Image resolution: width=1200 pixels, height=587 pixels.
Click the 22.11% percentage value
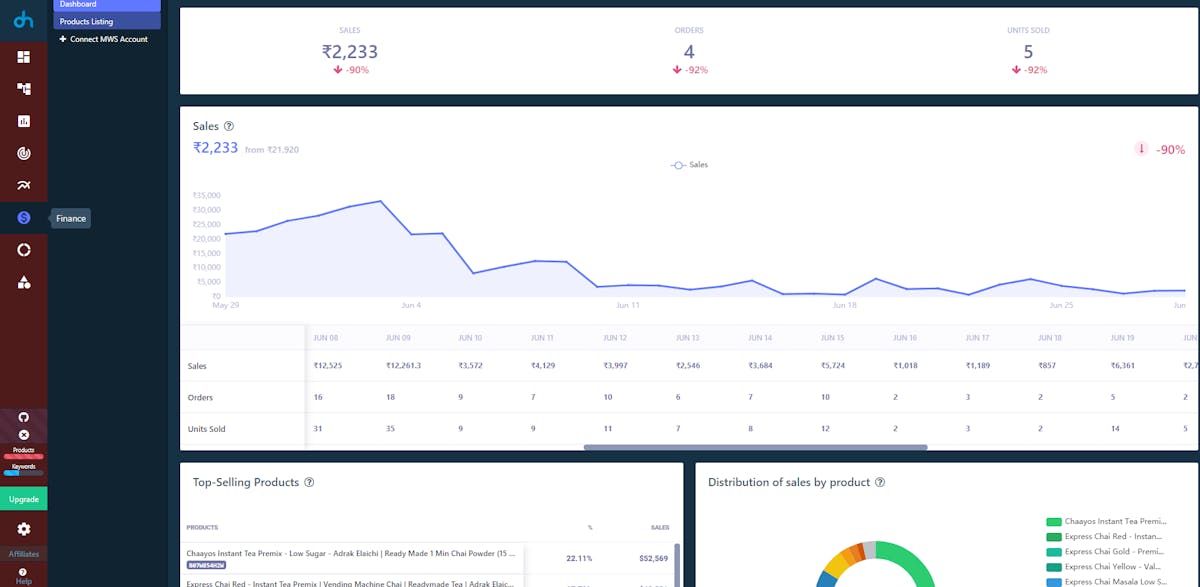click(x=579, y=558)
